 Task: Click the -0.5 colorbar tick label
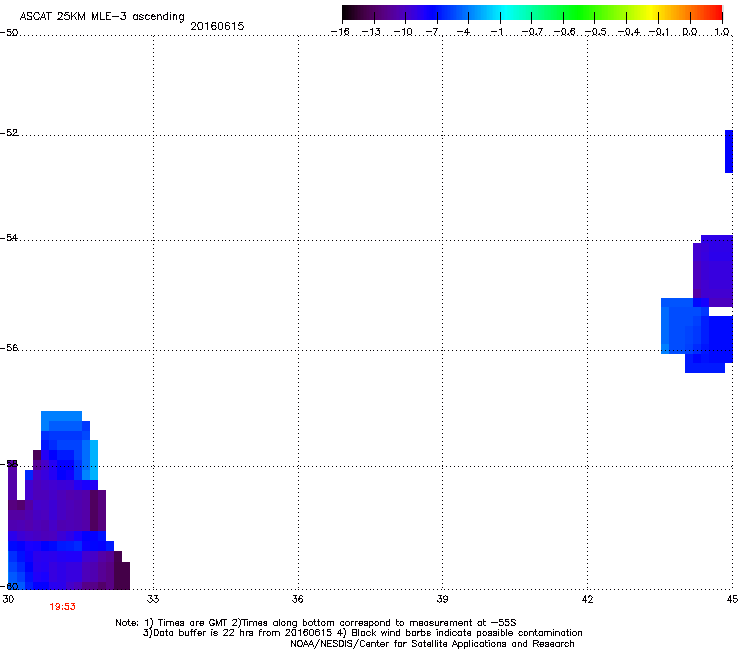[596, 32]
